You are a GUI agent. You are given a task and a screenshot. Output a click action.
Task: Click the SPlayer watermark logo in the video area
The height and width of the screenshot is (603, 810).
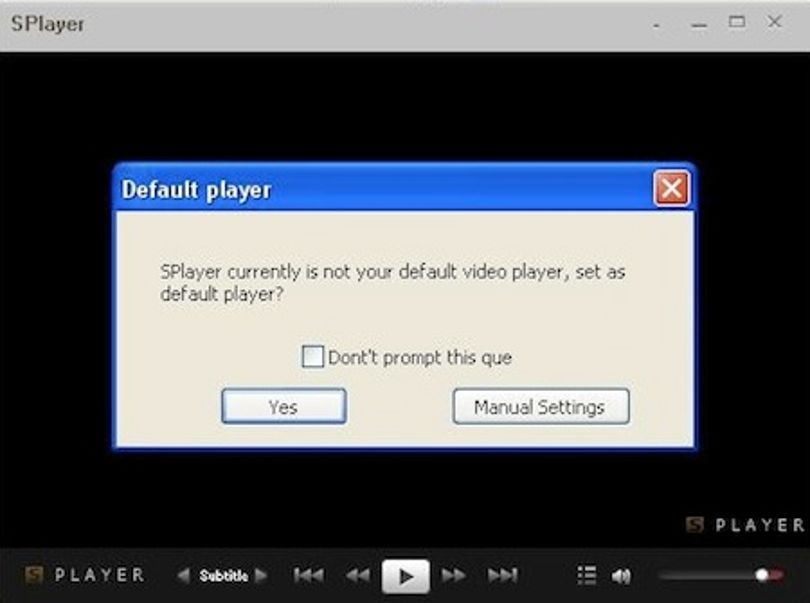[745, 525]
